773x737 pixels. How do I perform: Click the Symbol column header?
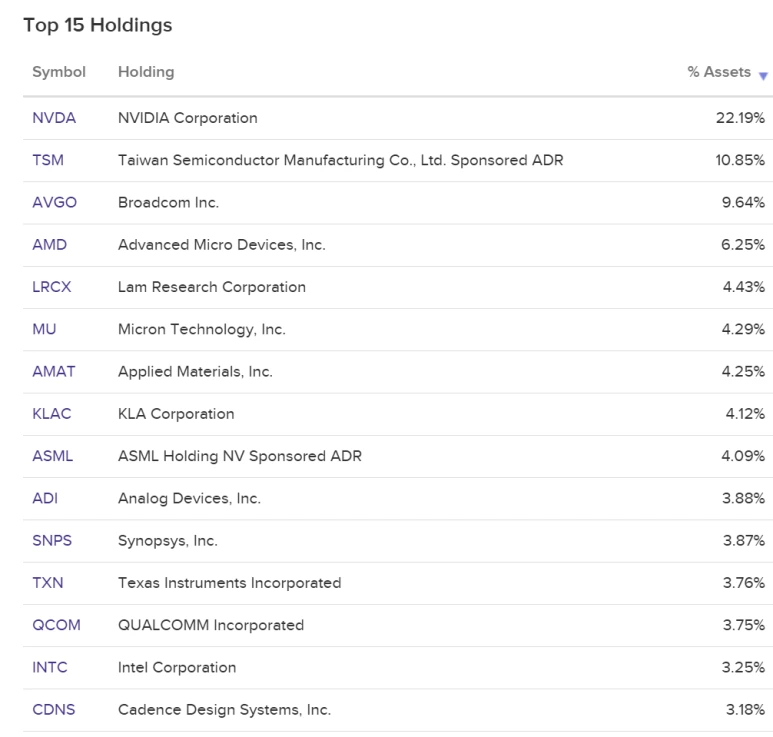[59, 72]
